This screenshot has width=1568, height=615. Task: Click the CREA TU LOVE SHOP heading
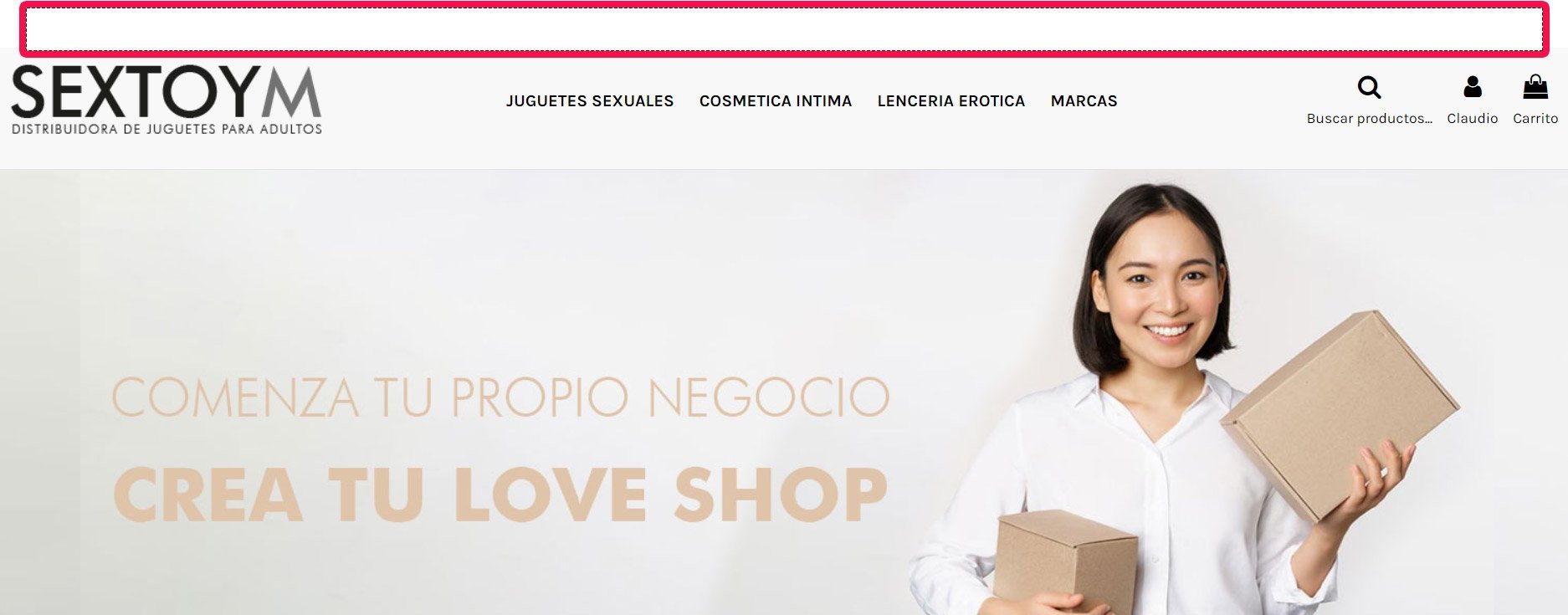500,494
